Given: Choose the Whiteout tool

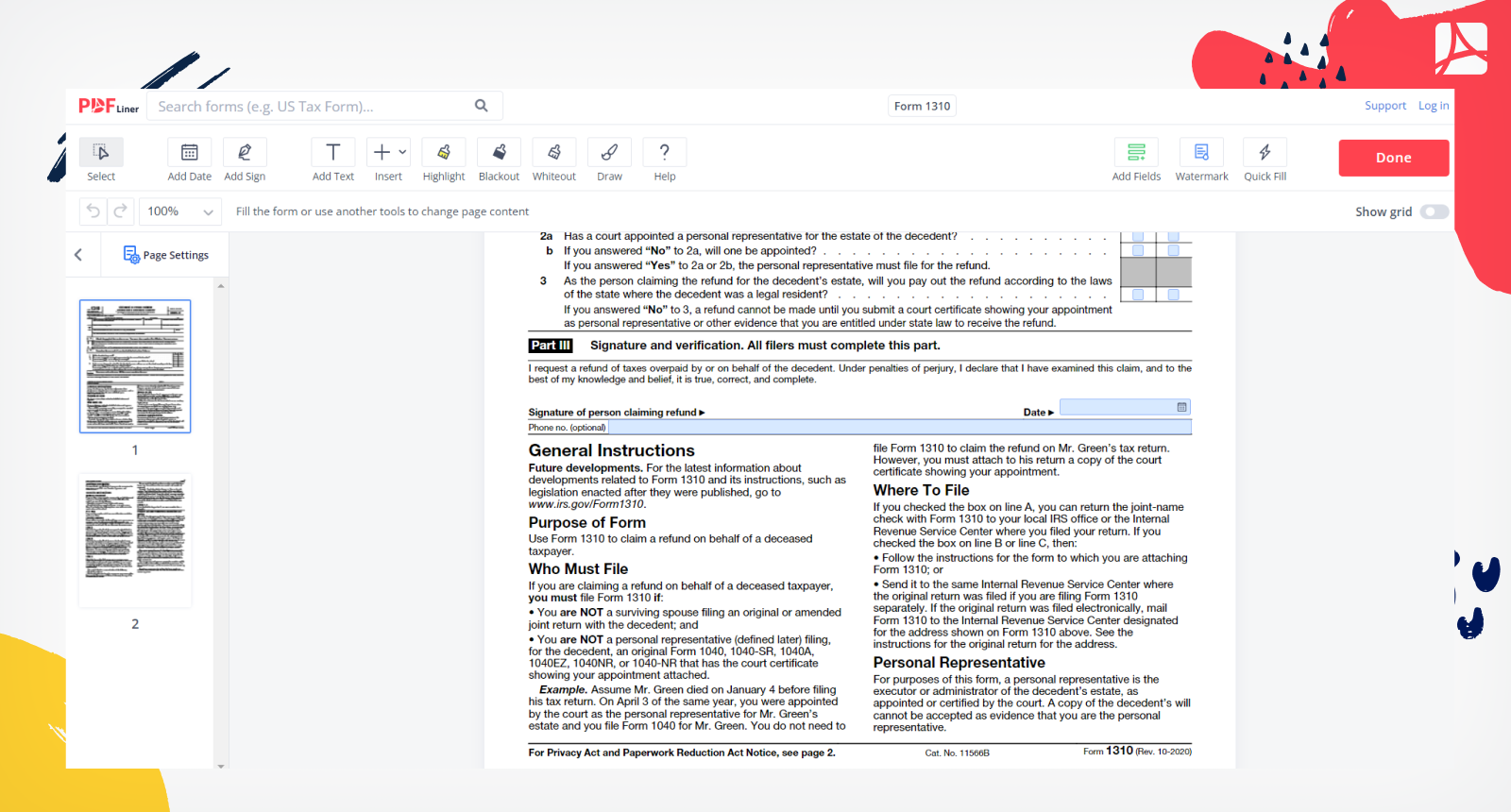Looking at the screenshot, I should (x=554, y=160).
